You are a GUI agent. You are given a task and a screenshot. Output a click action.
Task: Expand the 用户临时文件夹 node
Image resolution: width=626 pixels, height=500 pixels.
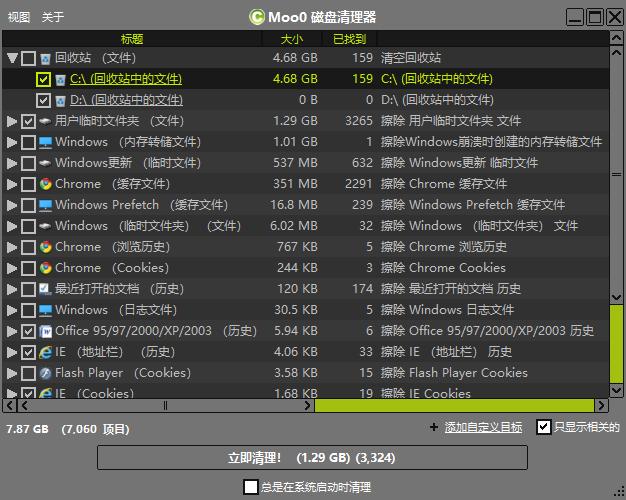[12, 121]
